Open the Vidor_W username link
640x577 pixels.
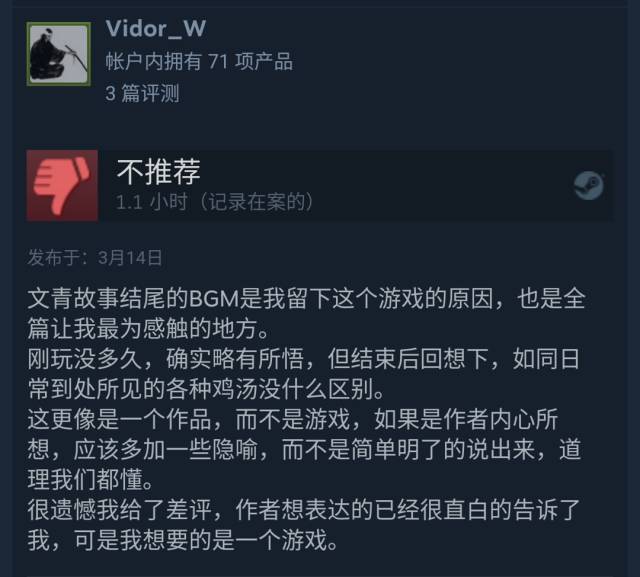point(156,29)
